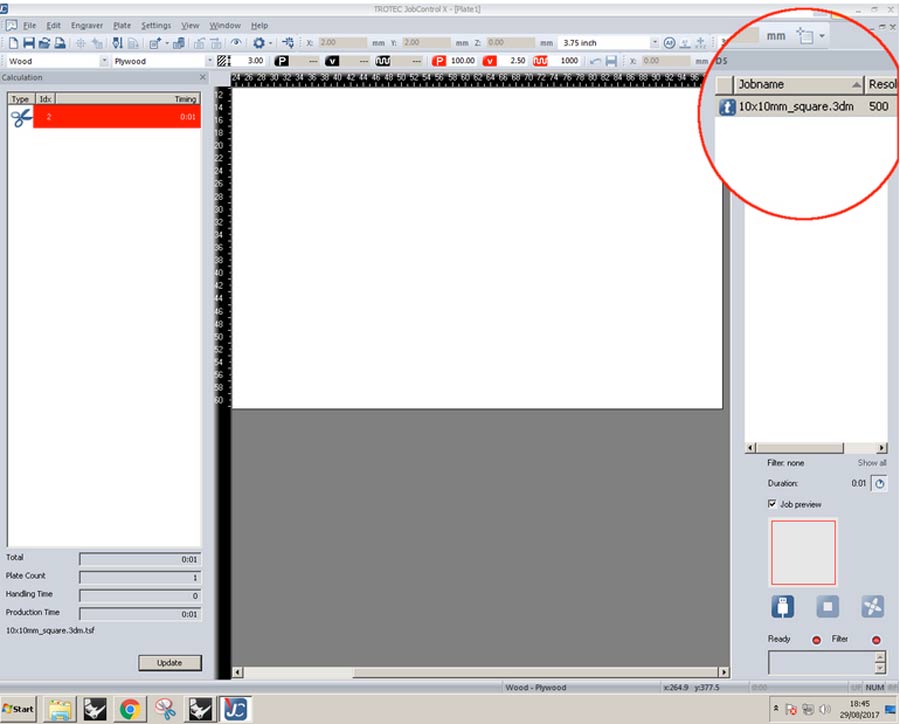Image resolution: width=900 pixels, height=724 pixels.
Task: Open the gear options icon in toolbar
Action: 258,43
